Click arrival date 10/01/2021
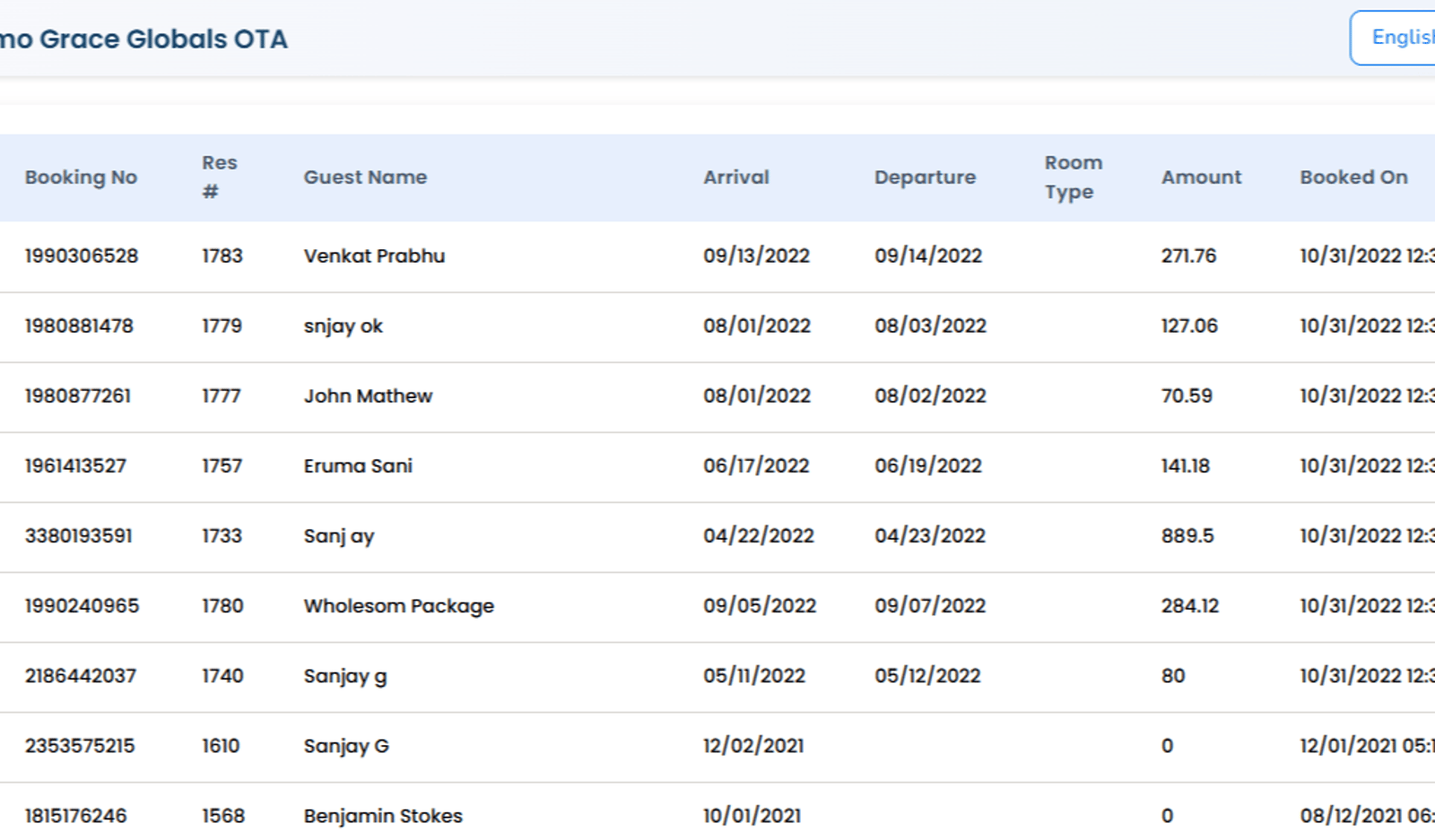Screen dimensions: 1435x840 click(752, 815)
